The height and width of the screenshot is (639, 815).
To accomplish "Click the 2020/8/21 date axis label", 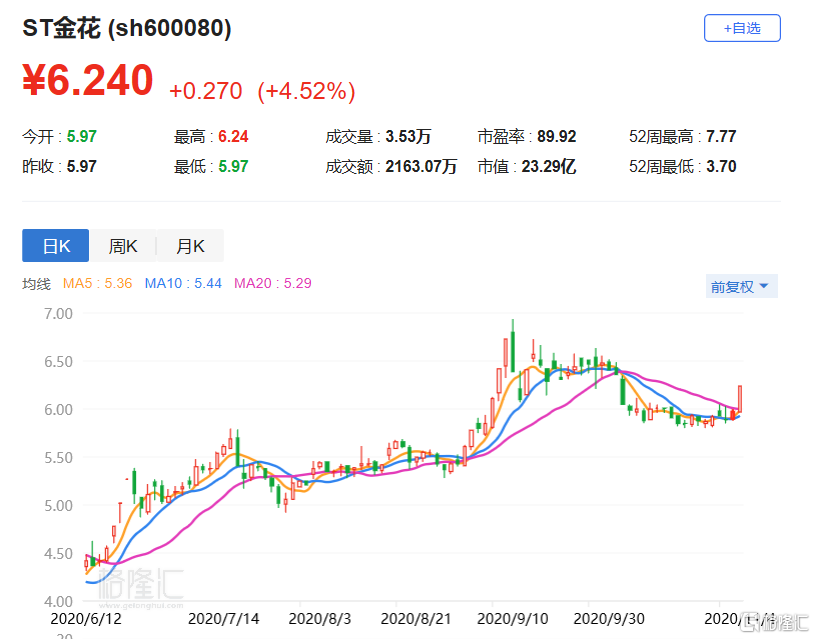I will coord(416,619).
